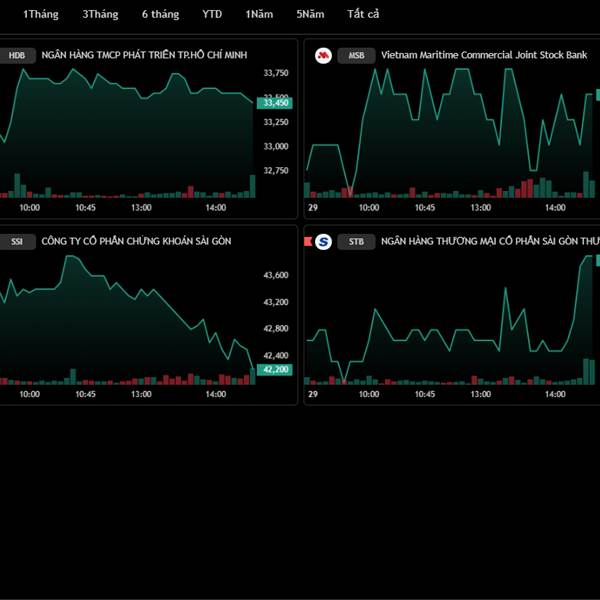Click the HDB ticker badge
The width and height of the screenshot is (600, 600).
(x=17, y=55)
